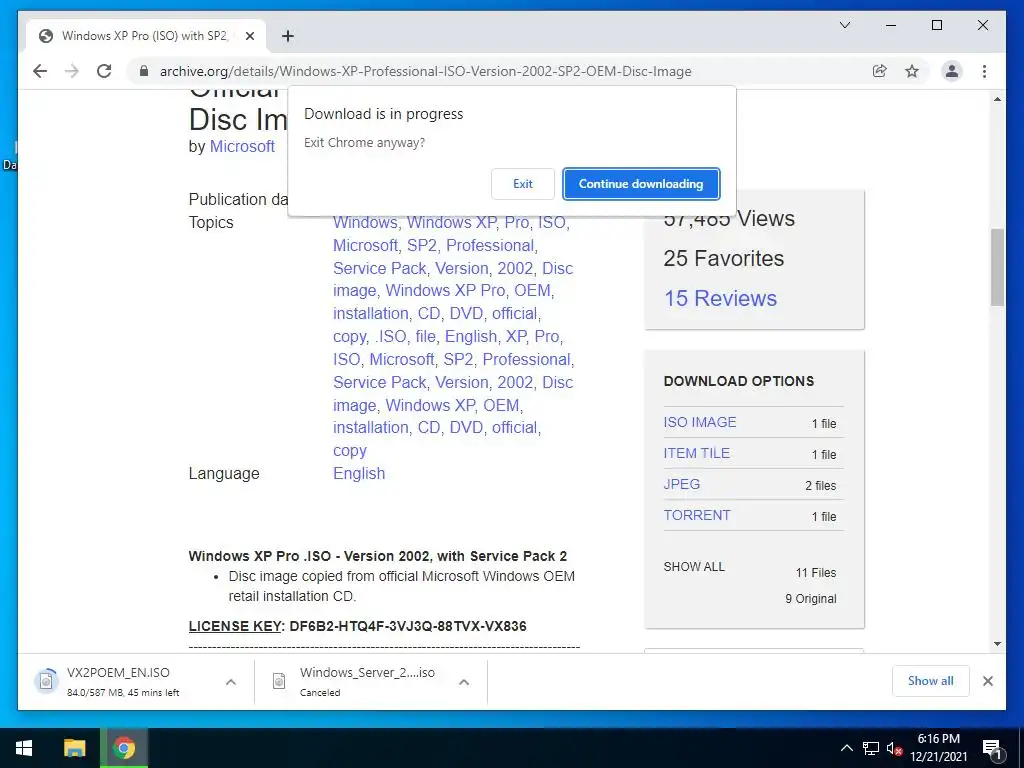Open the Chrome three-dot menu

pyautogui.click(x=984, y=71)
